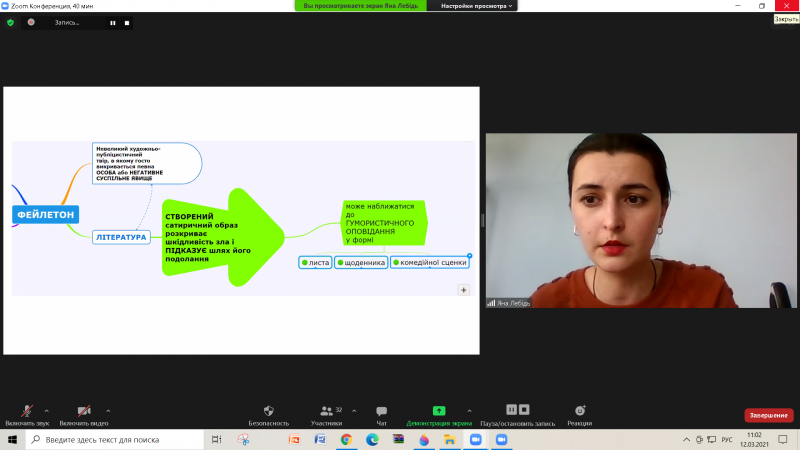Pause recording in top-left indicator

click(113, 23)
